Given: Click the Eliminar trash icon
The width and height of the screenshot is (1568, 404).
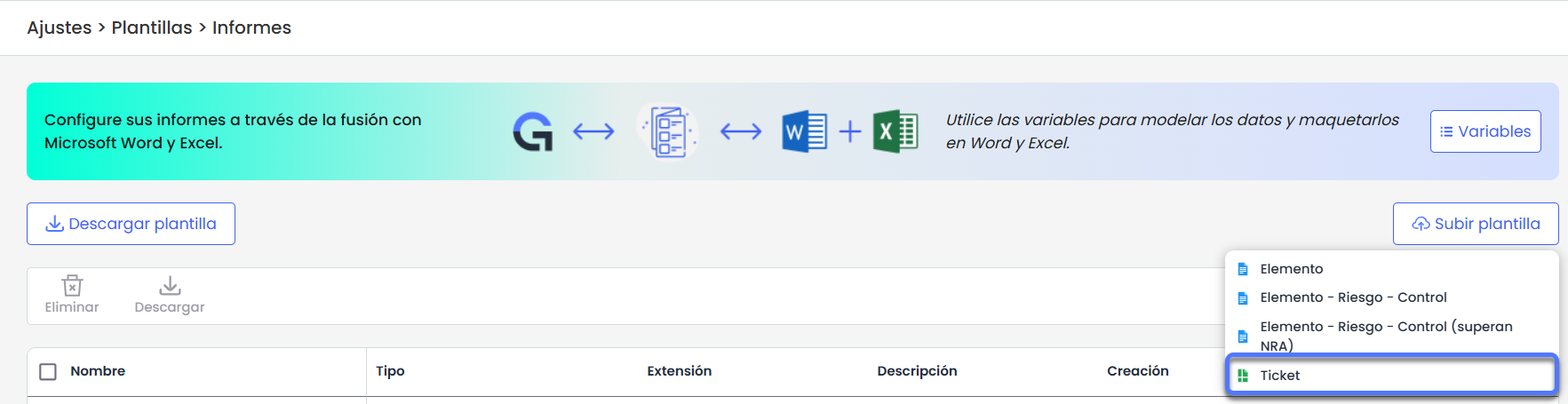Looking at the screenshot, I should 72,286.
